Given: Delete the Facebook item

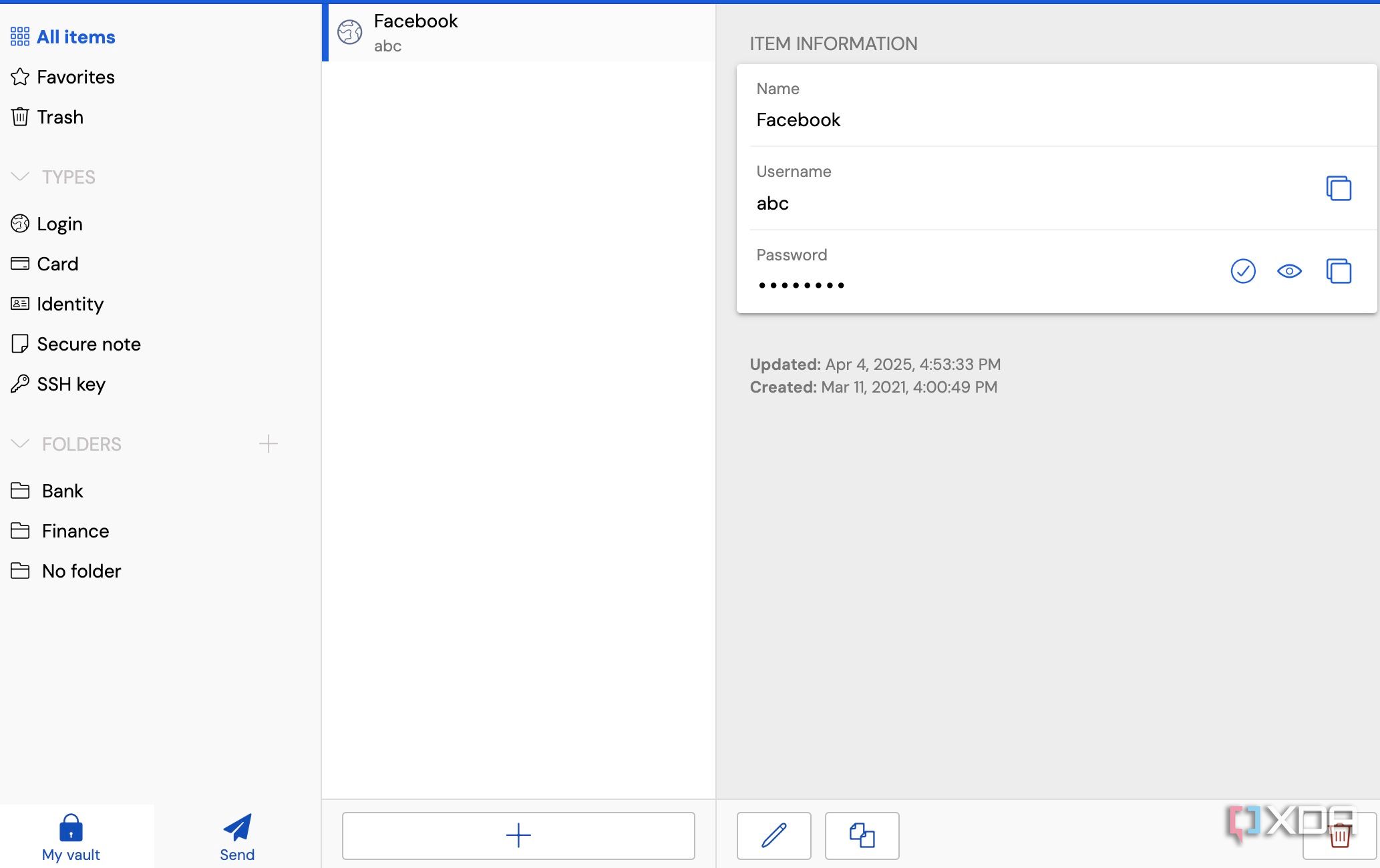Looking at the screenshot, I should point(1339,835).
